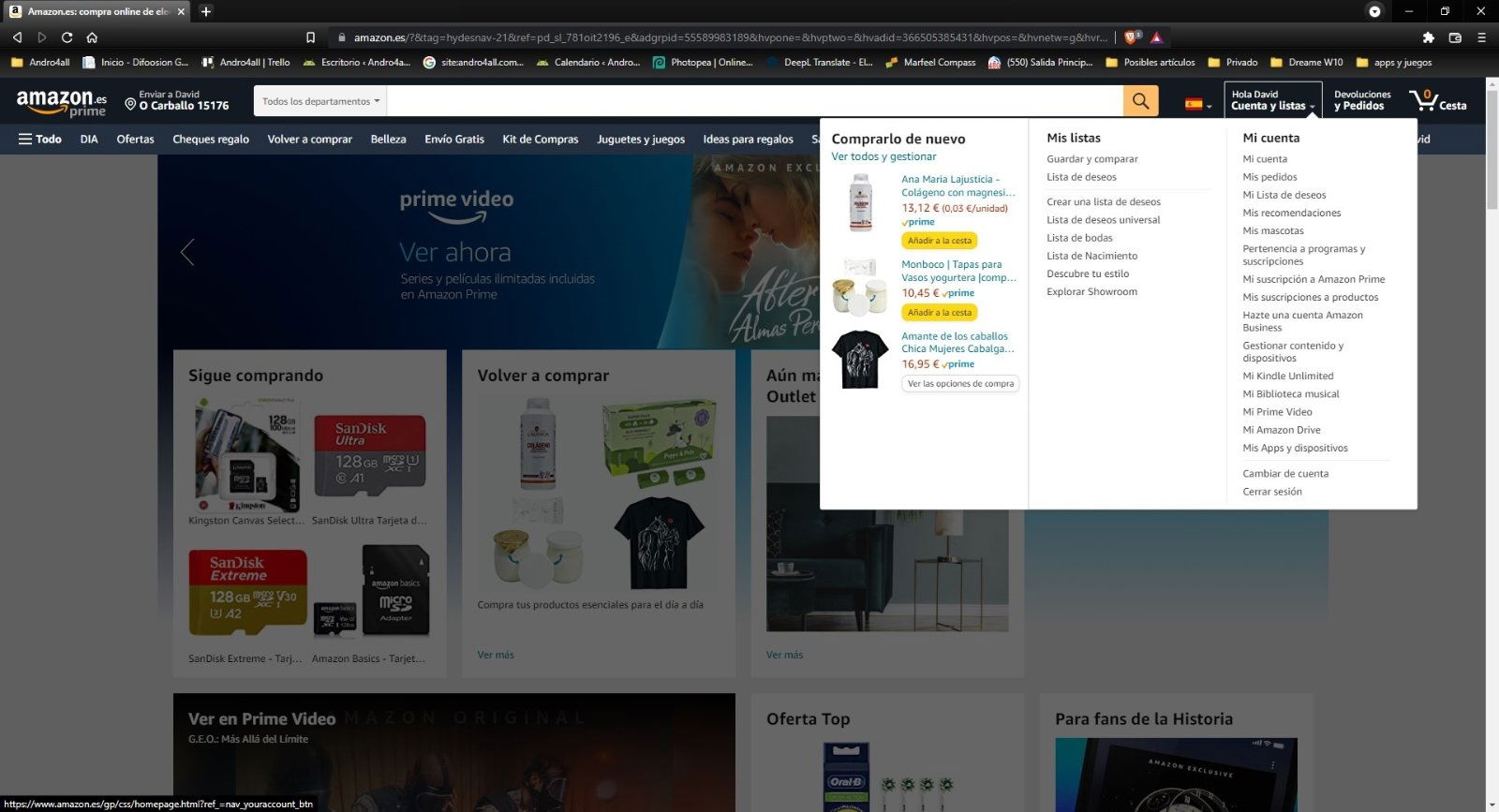Open the browser extensions puzzle icon

pyautogui.click(x=1428, y=37)
